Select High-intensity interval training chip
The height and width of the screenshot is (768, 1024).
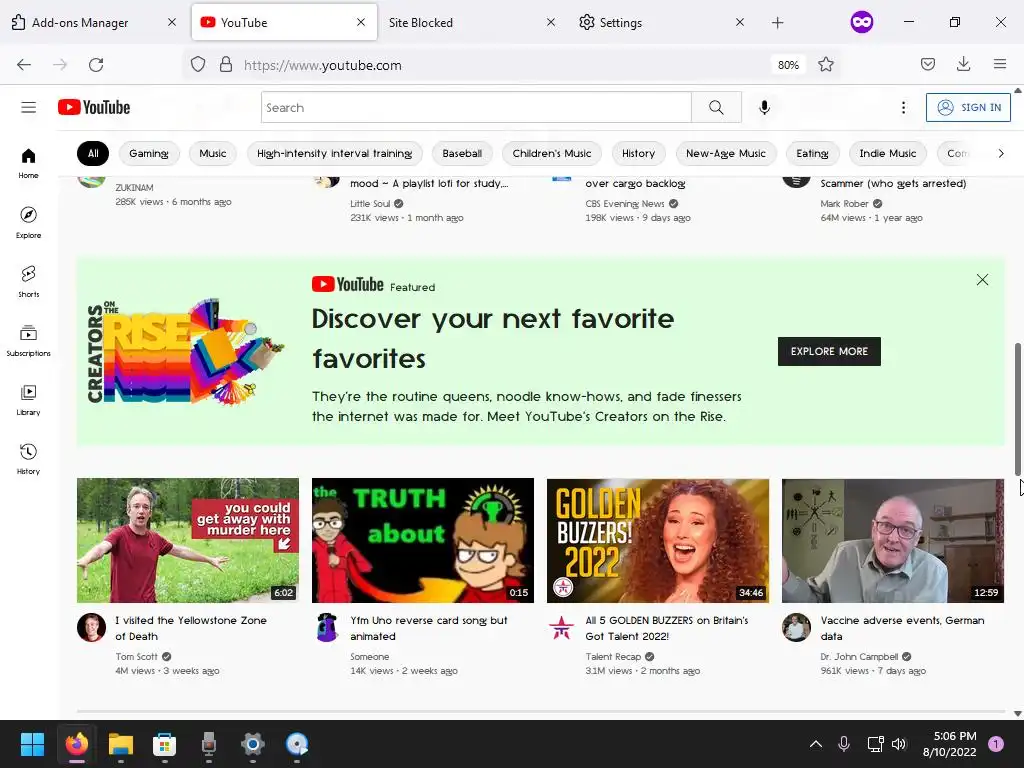pos(334,153)
